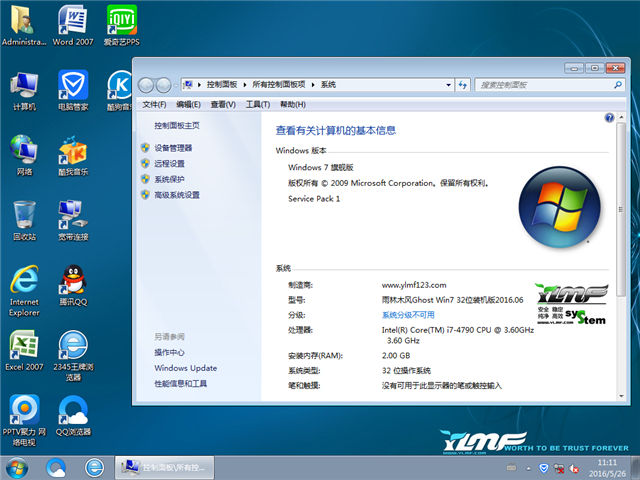
Task: Open 高级系统设置 in the sidebar
Action: point(177,195)
